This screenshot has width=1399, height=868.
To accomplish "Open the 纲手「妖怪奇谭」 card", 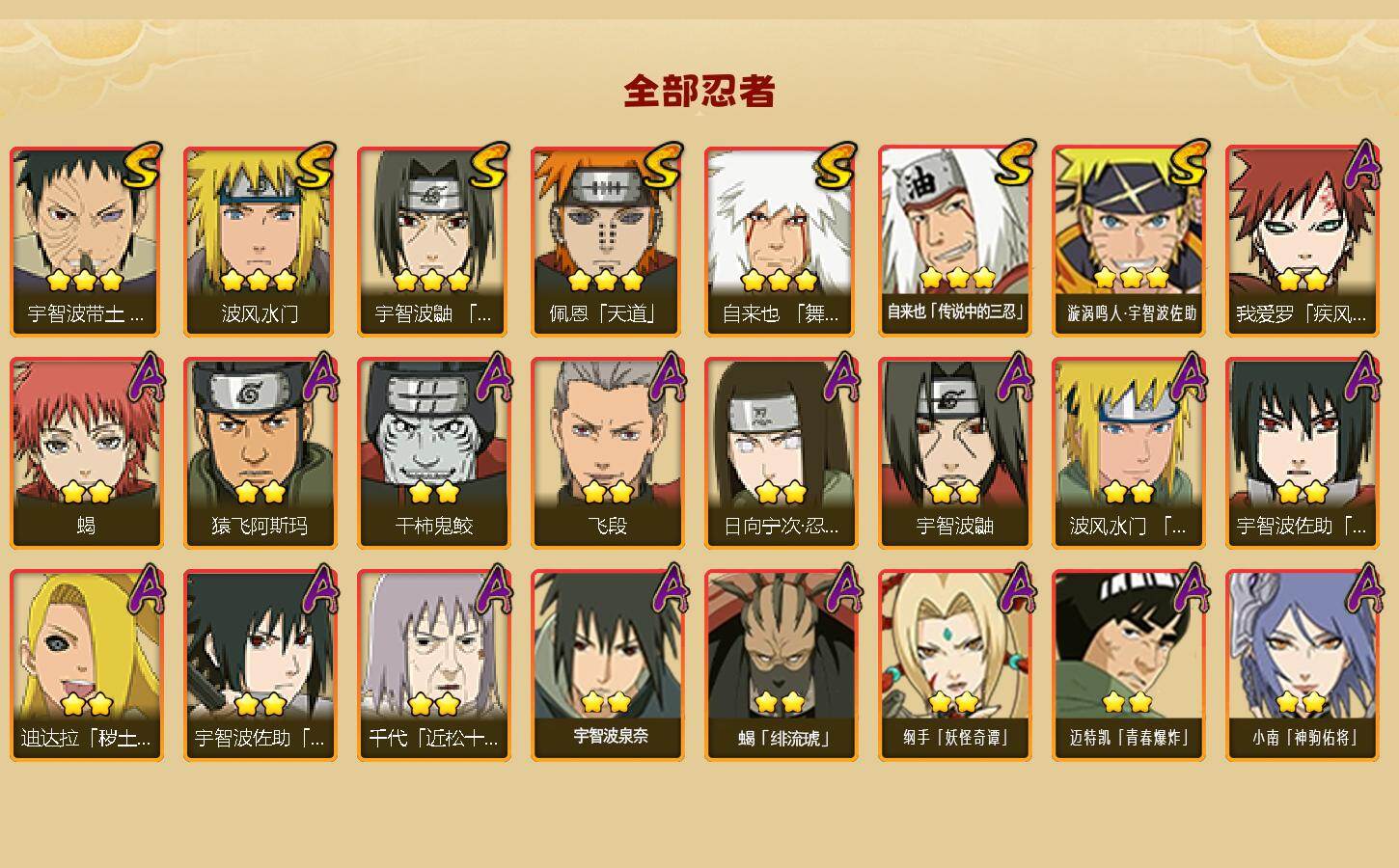I will tap(954, 665).
